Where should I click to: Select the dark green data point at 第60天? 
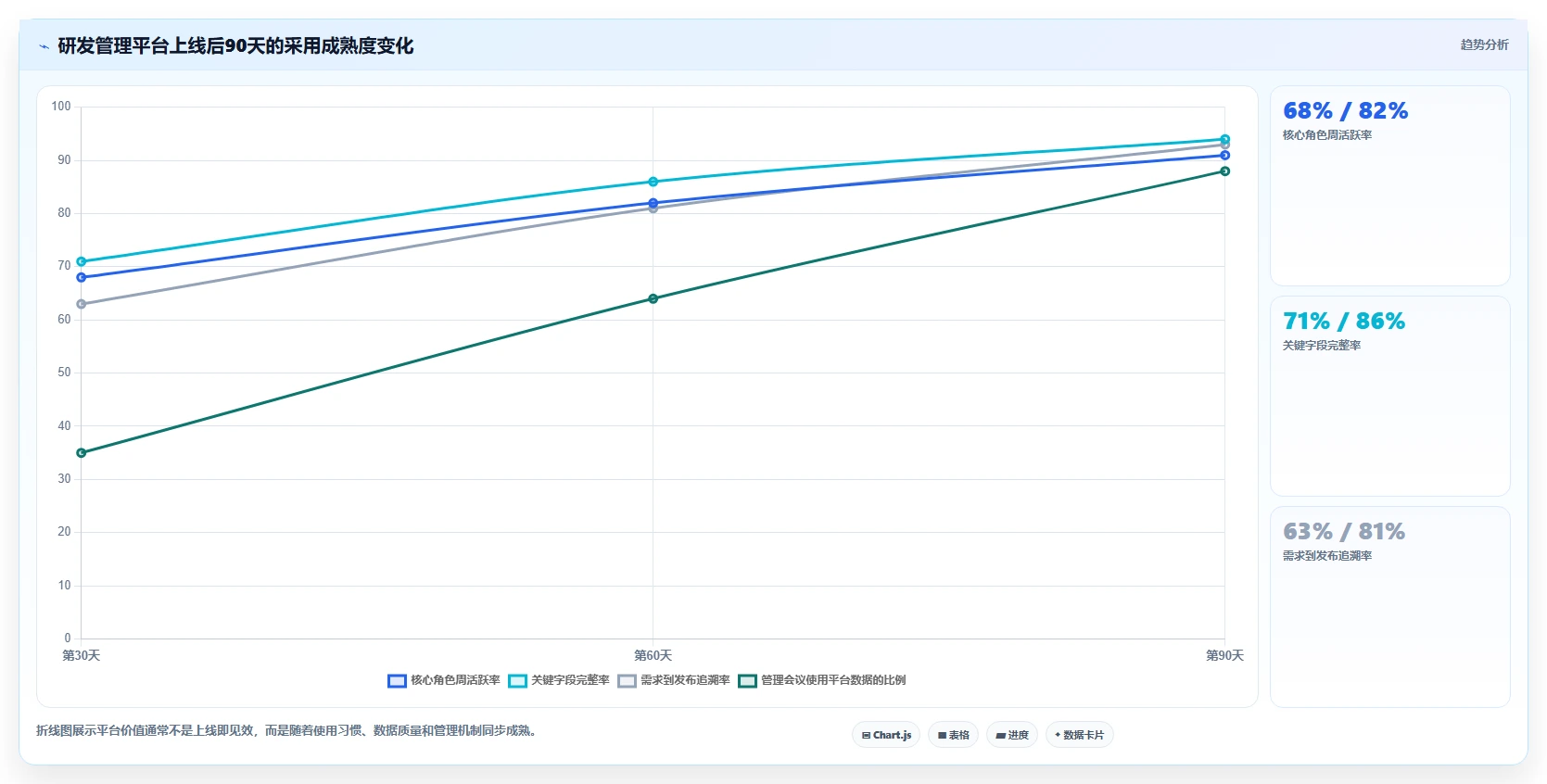coord(653,298)
